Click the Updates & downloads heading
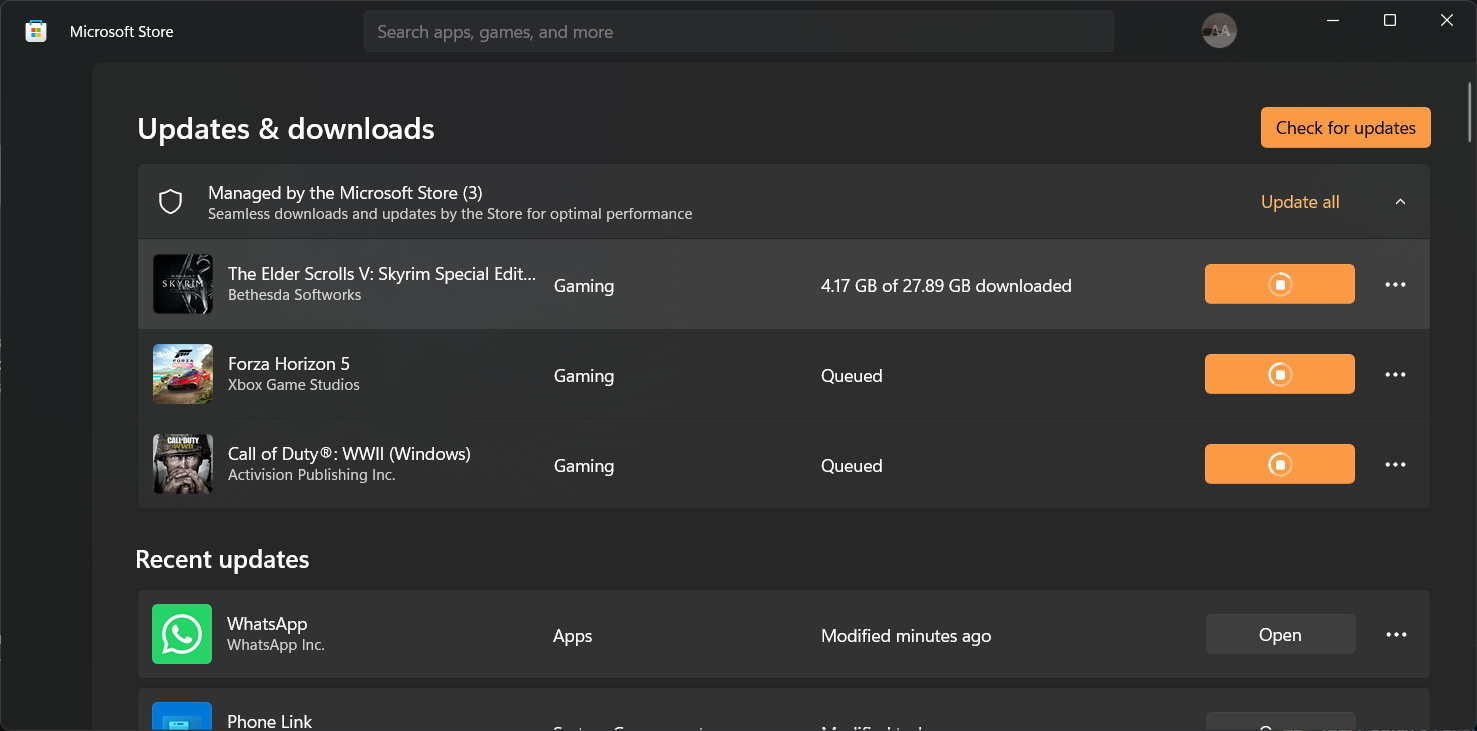The image size is (1477, 731). pyautogui.click(x=286, y=129)
